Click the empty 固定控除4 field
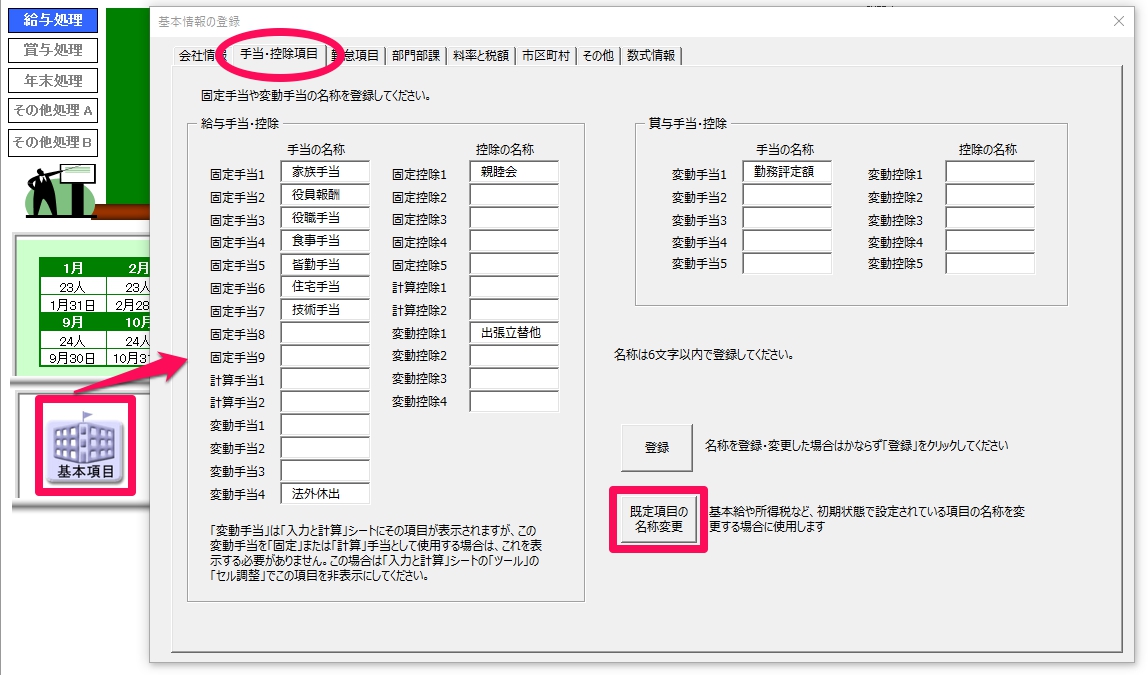The width and height of the screenshot is (1148, 675). pyautogui.click(x=514, y=241)
